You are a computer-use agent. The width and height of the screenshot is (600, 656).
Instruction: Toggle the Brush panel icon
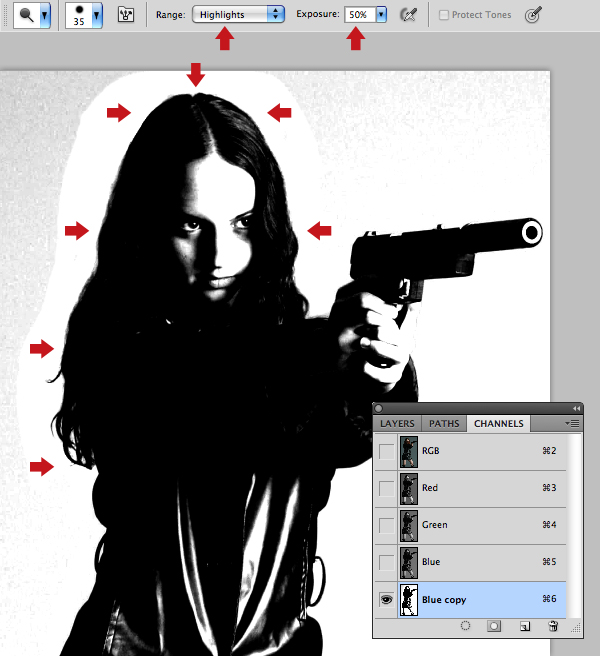pos(126,15)
